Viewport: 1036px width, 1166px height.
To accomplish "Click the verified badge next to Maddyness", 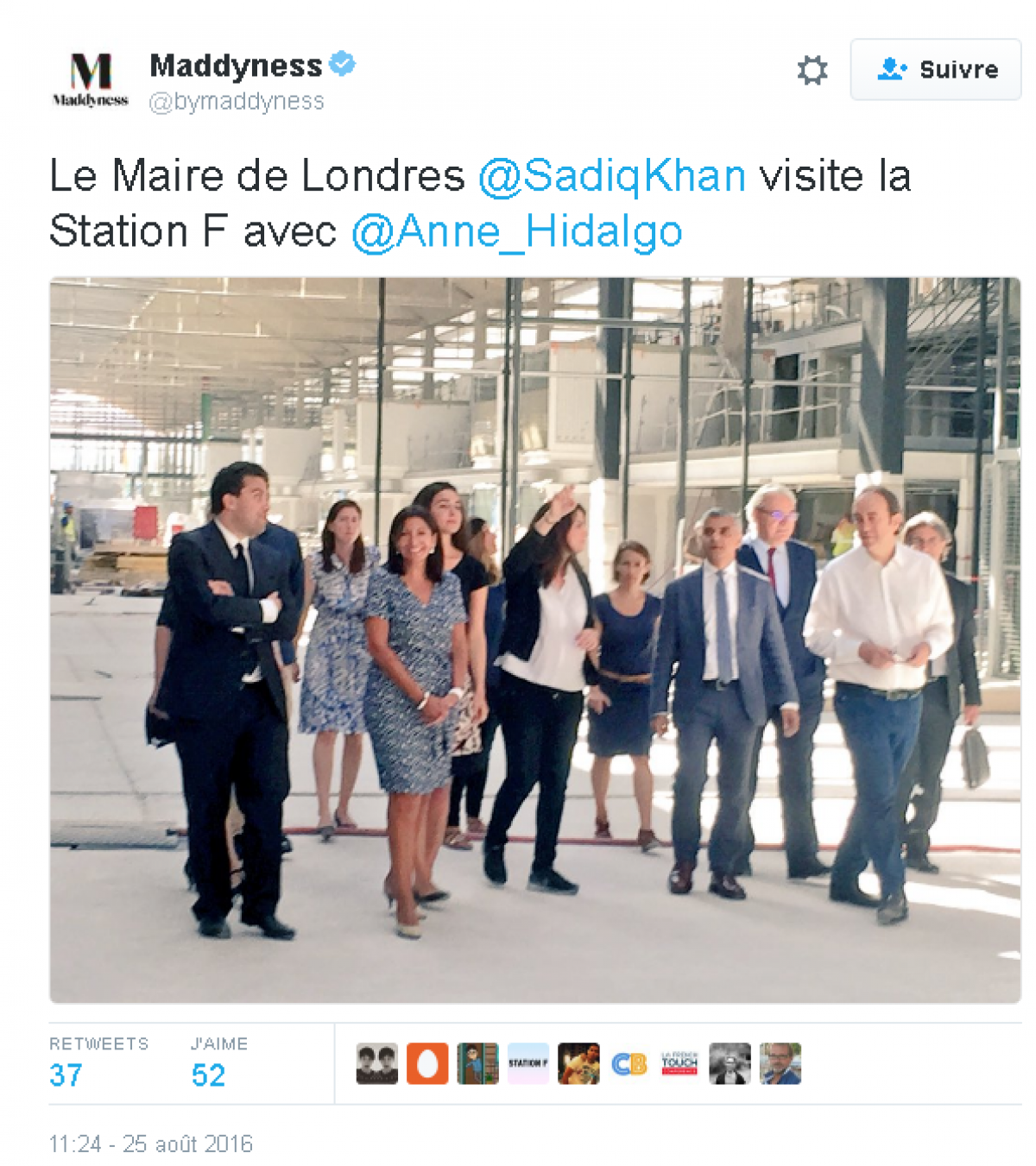I will [343, 64].
